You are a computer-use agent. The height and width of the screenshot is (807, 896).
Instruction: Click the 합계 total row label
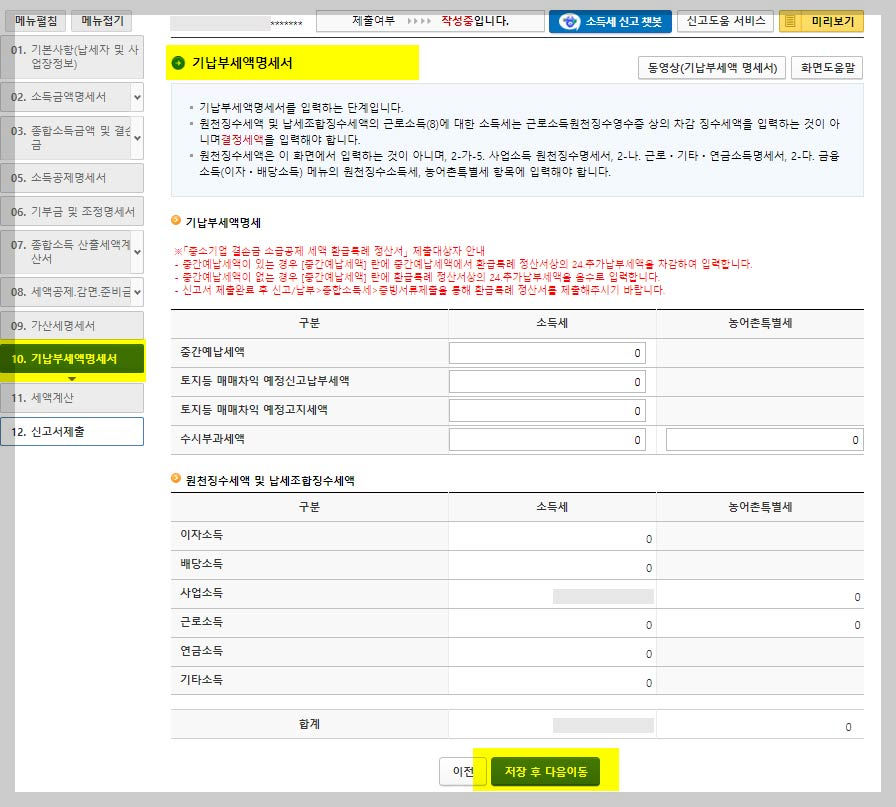[309, 724]
